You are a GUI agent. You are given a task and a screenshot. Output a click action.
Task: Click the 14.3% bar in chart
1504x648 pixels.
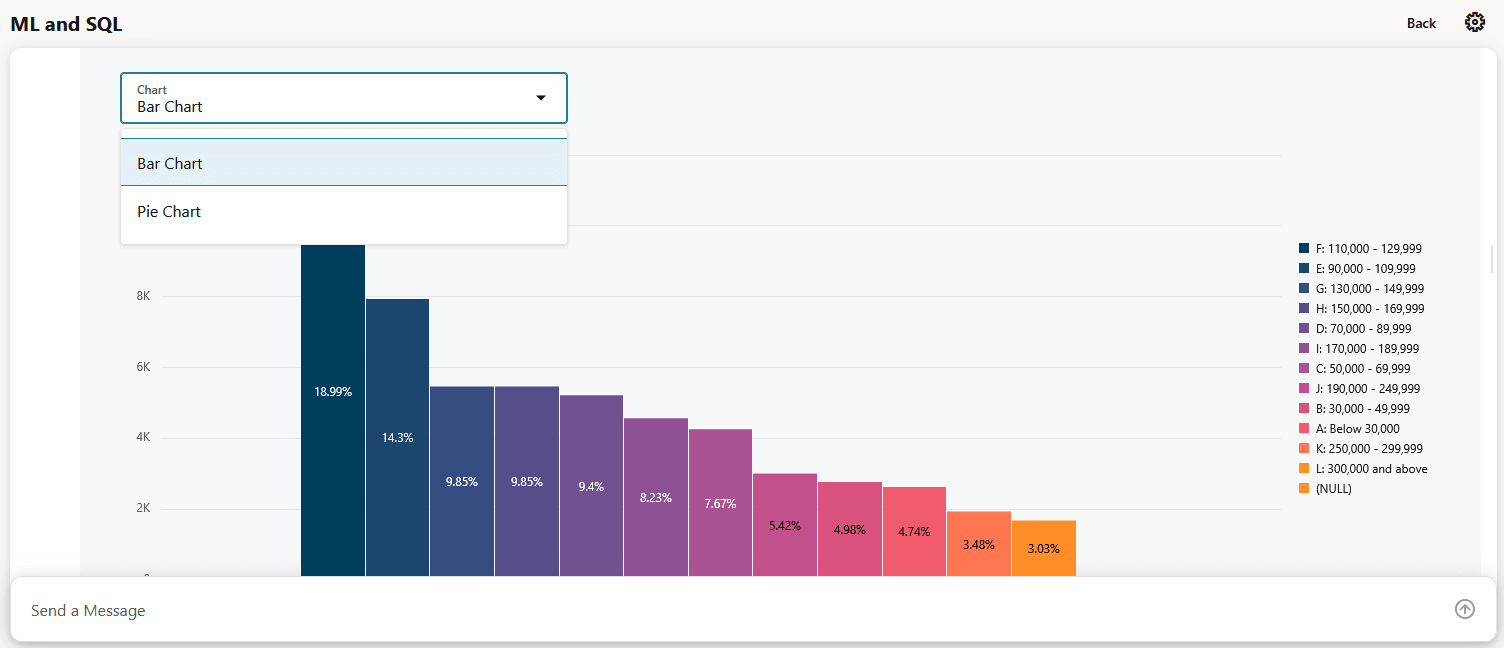click(397, 438)
